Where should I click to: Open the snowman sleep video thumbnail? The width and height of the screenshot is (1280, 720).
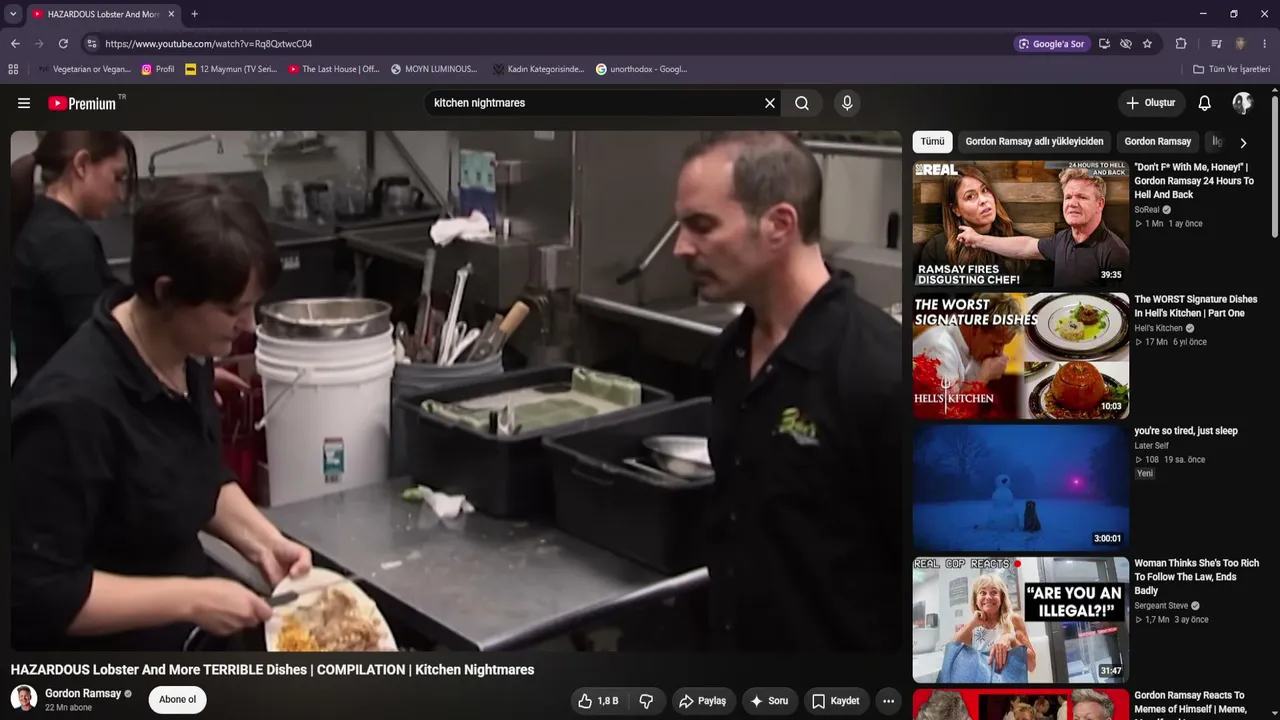[x=1020, y=487]
